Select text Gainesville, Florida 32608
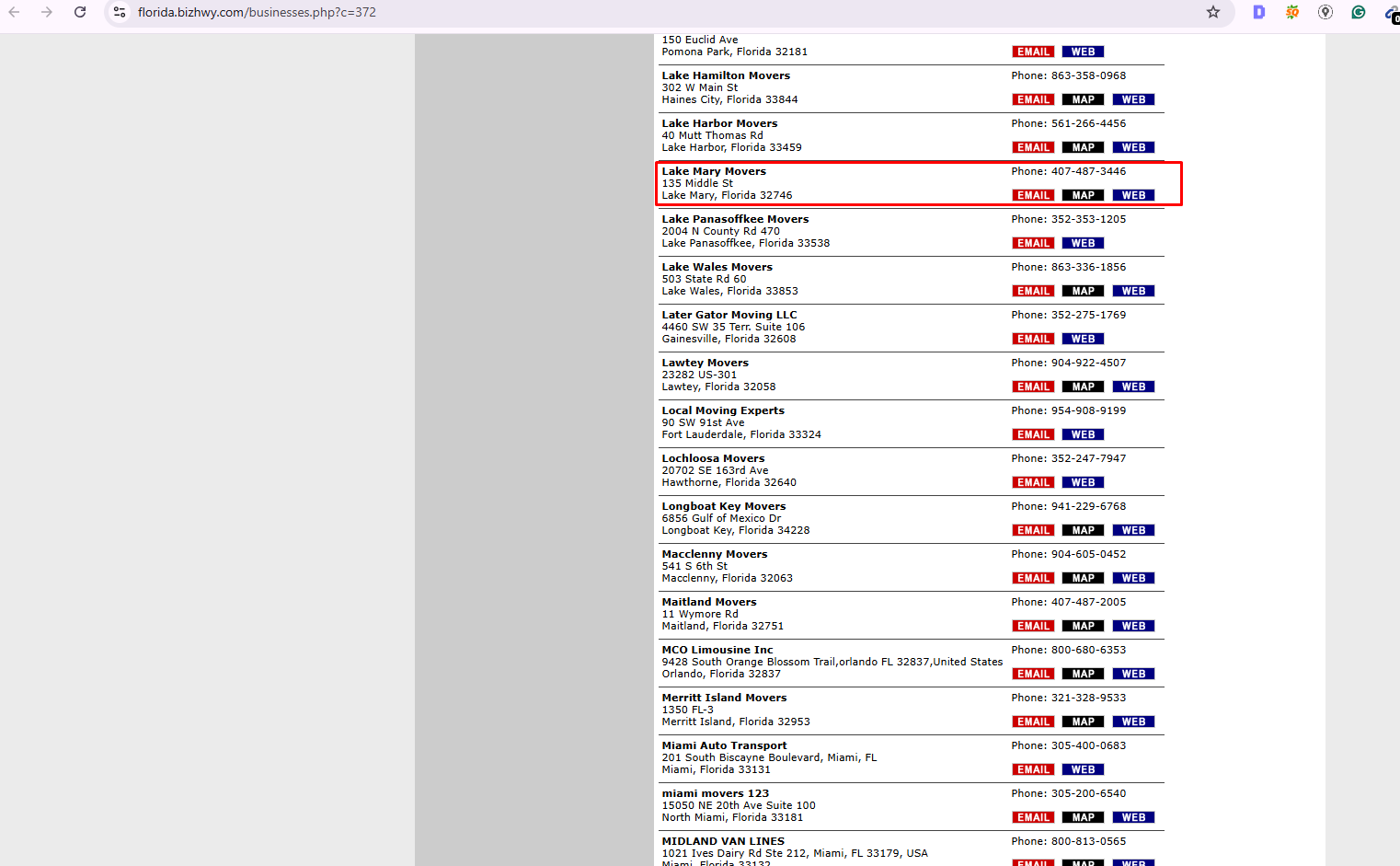 [729, 339]
